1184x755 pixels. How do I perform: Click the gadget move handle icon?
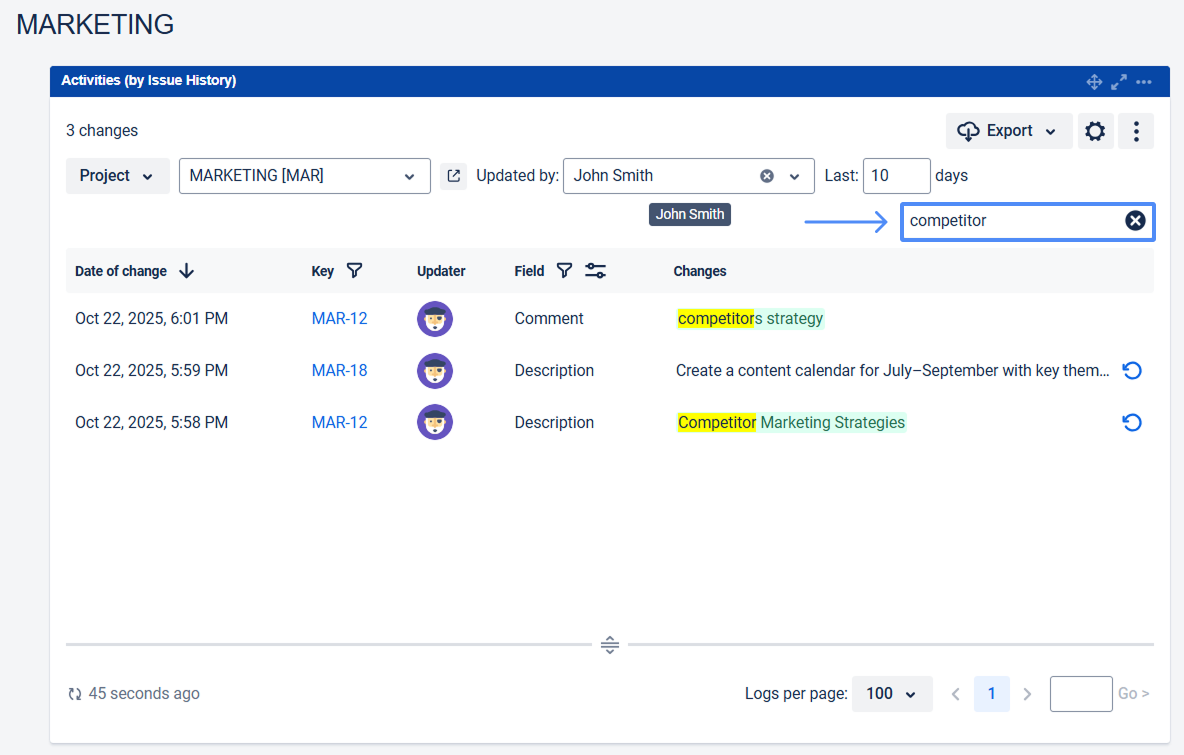tap(1094, 81)
